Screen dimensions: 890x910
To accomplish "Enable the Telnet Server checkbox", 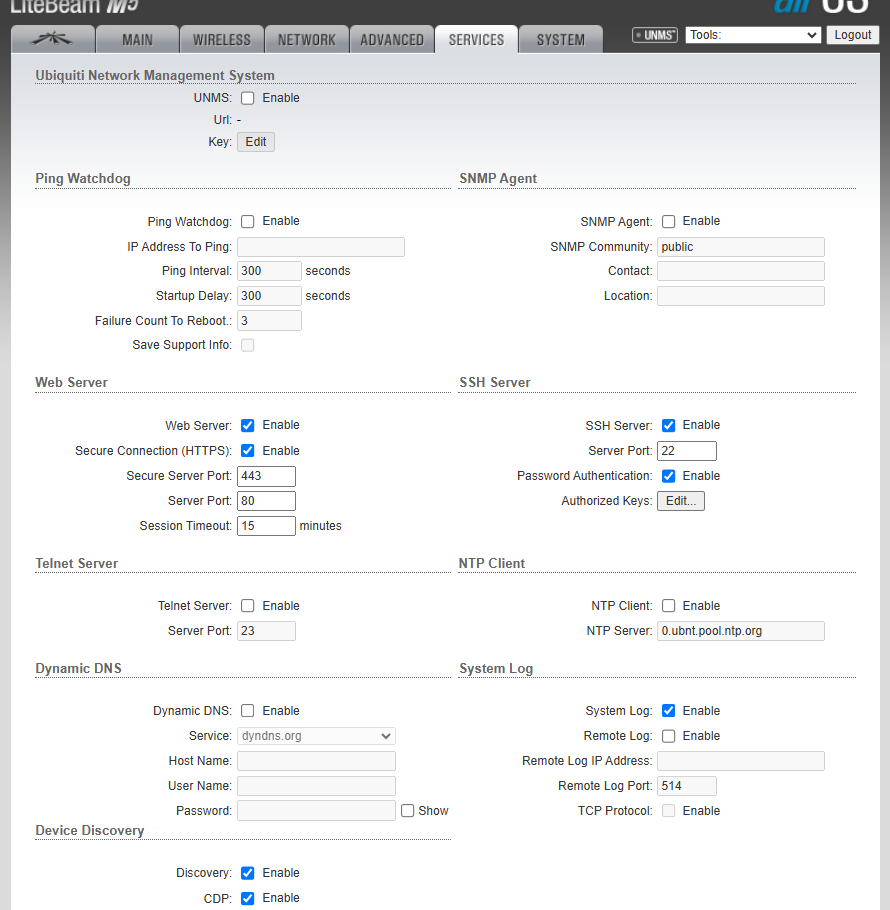I will [x=248, y=606].
